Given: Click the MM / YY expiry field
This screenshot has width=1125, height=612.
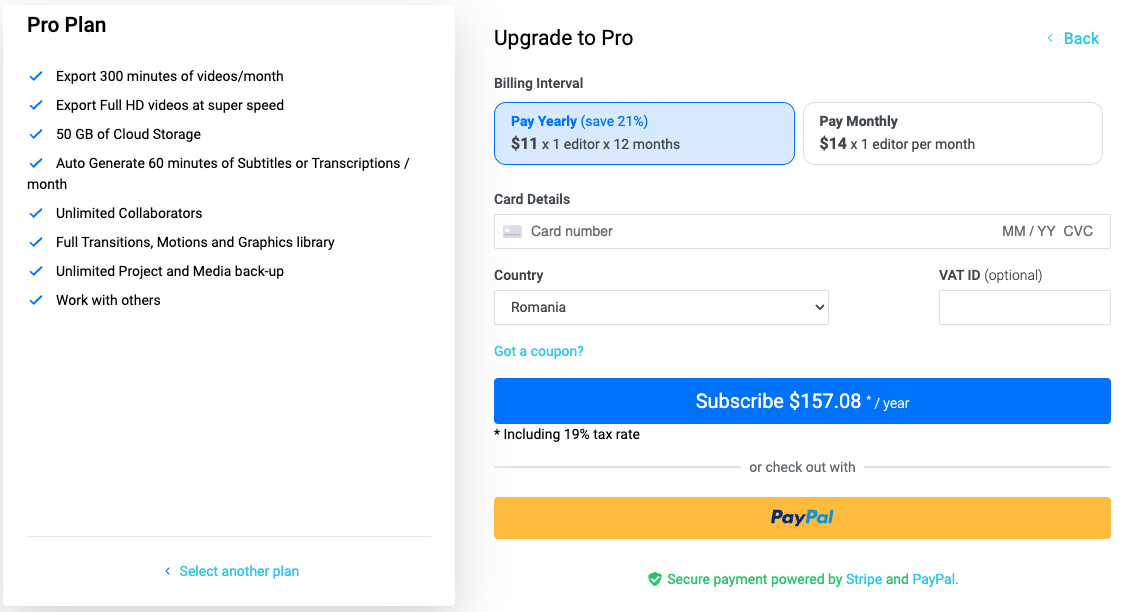Looking at the screenshot, I should [1028, 231].
